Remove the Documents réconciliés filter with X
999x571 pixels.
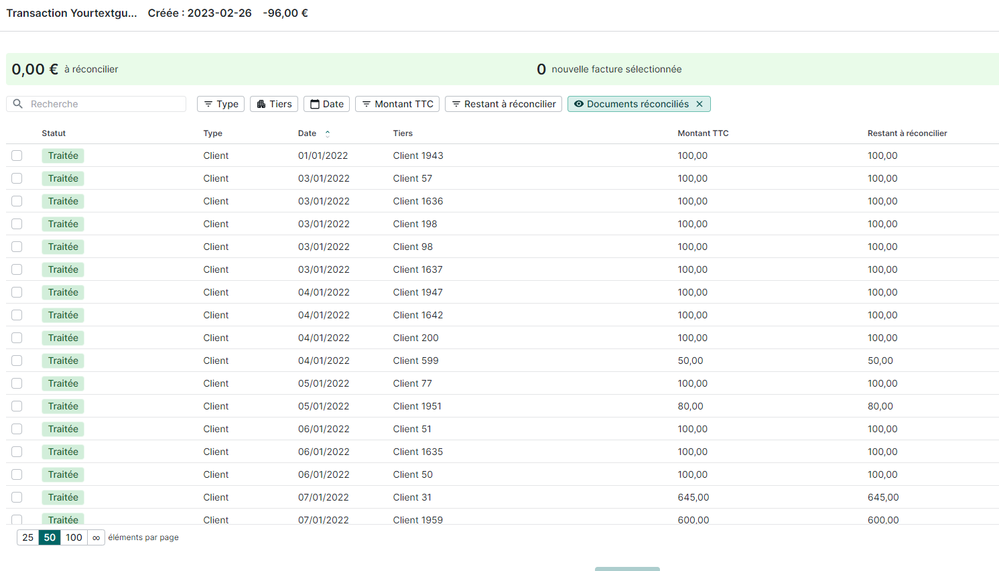coord(699,104)
